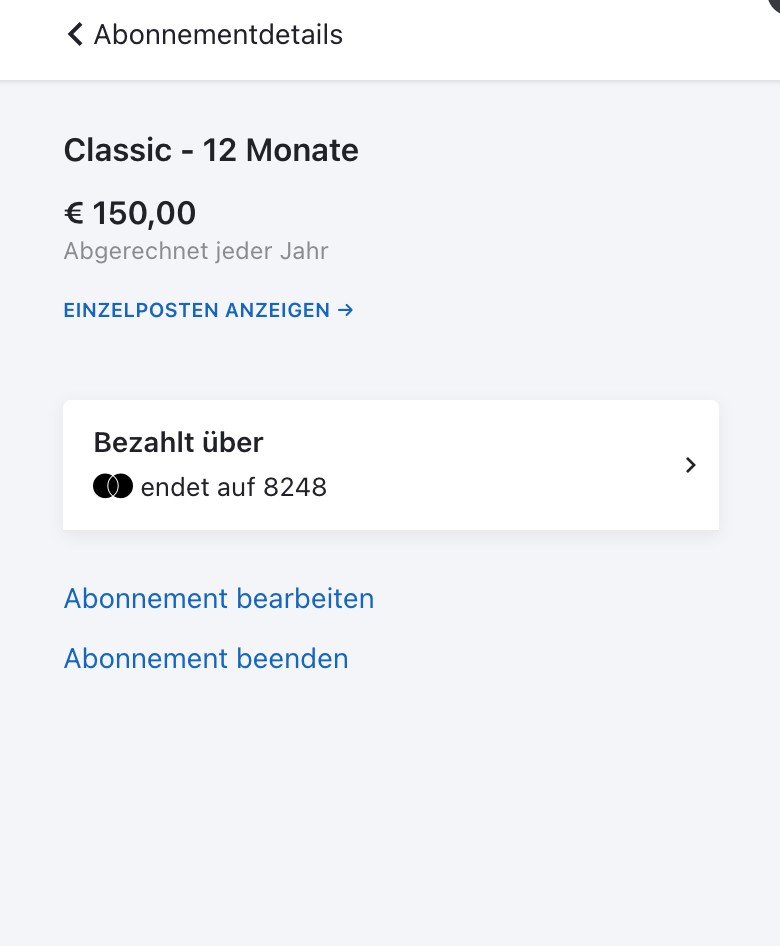Screen dimensions: 780x946
Task: Click the word Monate in plan title
Action: coord(302,150)
